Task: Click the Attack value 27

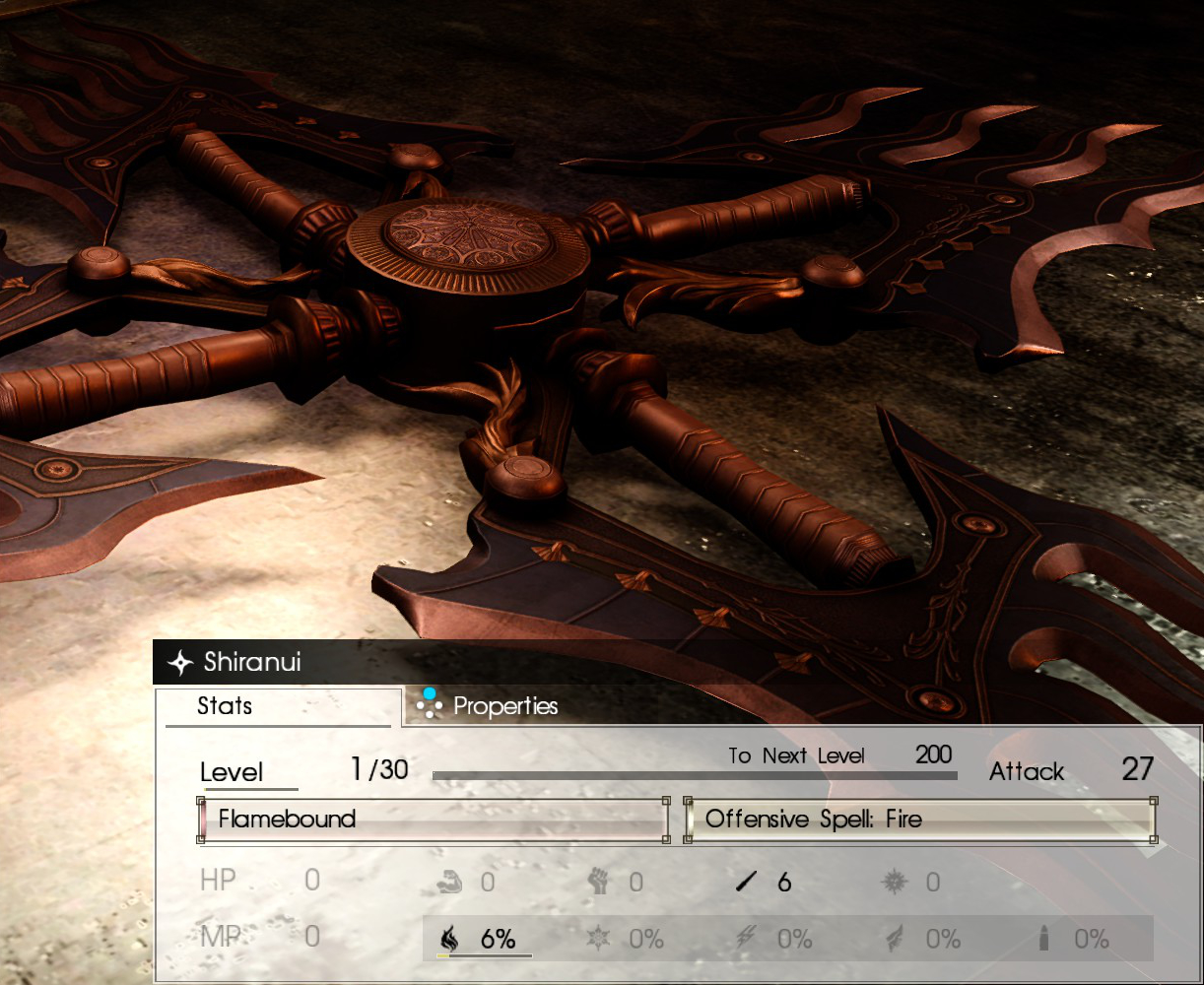Action: click(x=1137, y=769)
